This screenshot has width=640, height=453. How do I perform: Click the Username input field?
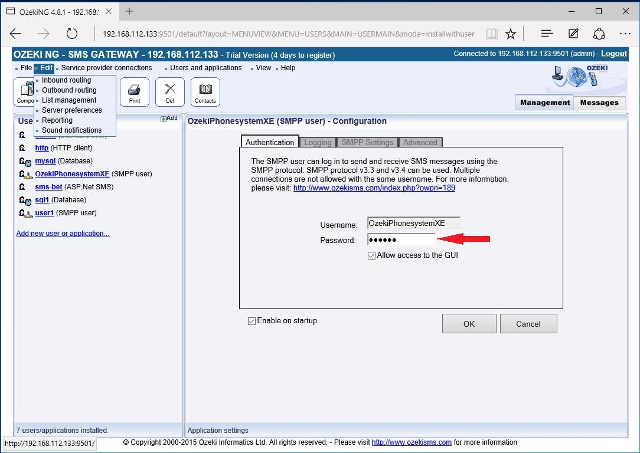[x=413, y=224]
